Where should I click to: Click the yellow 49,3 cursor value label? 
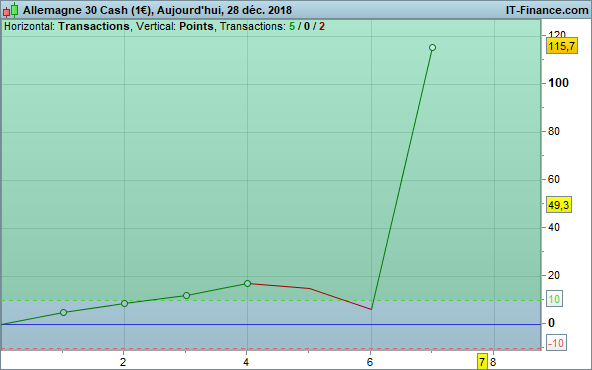(x=559, y=205)
